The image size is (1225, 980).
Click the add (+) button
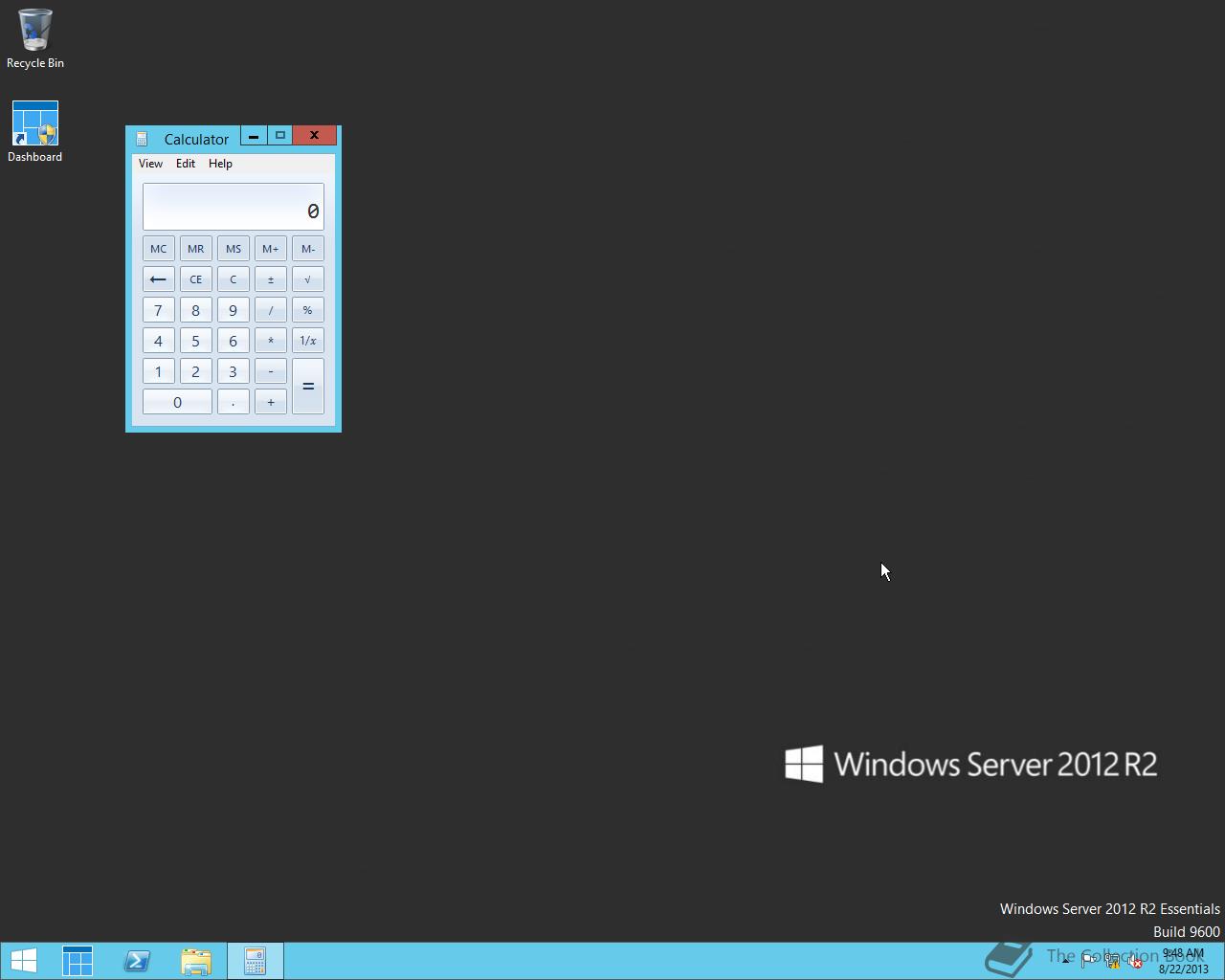point(271,402)
